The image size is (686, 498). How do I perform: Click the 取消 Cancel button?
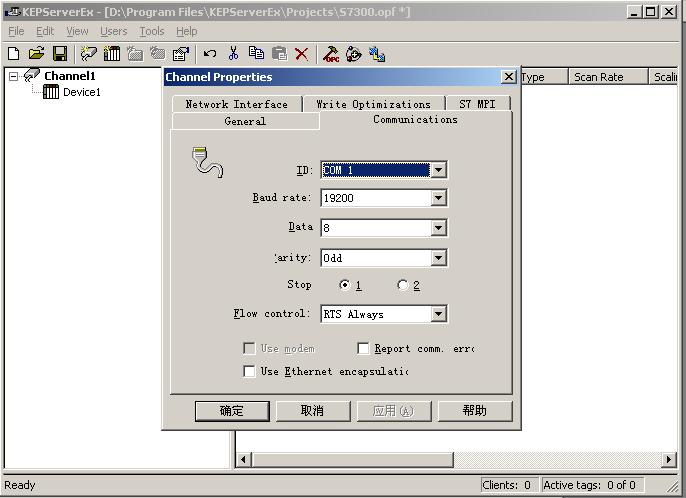click(313, 411)
